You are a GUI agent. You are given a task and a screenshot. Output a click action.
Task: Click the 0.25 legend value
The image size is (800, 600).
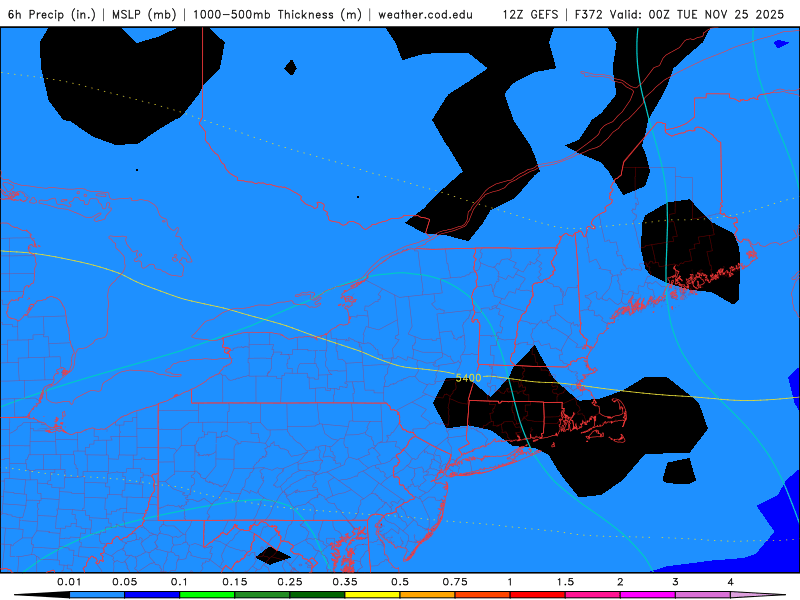click(x=290, y=582)
